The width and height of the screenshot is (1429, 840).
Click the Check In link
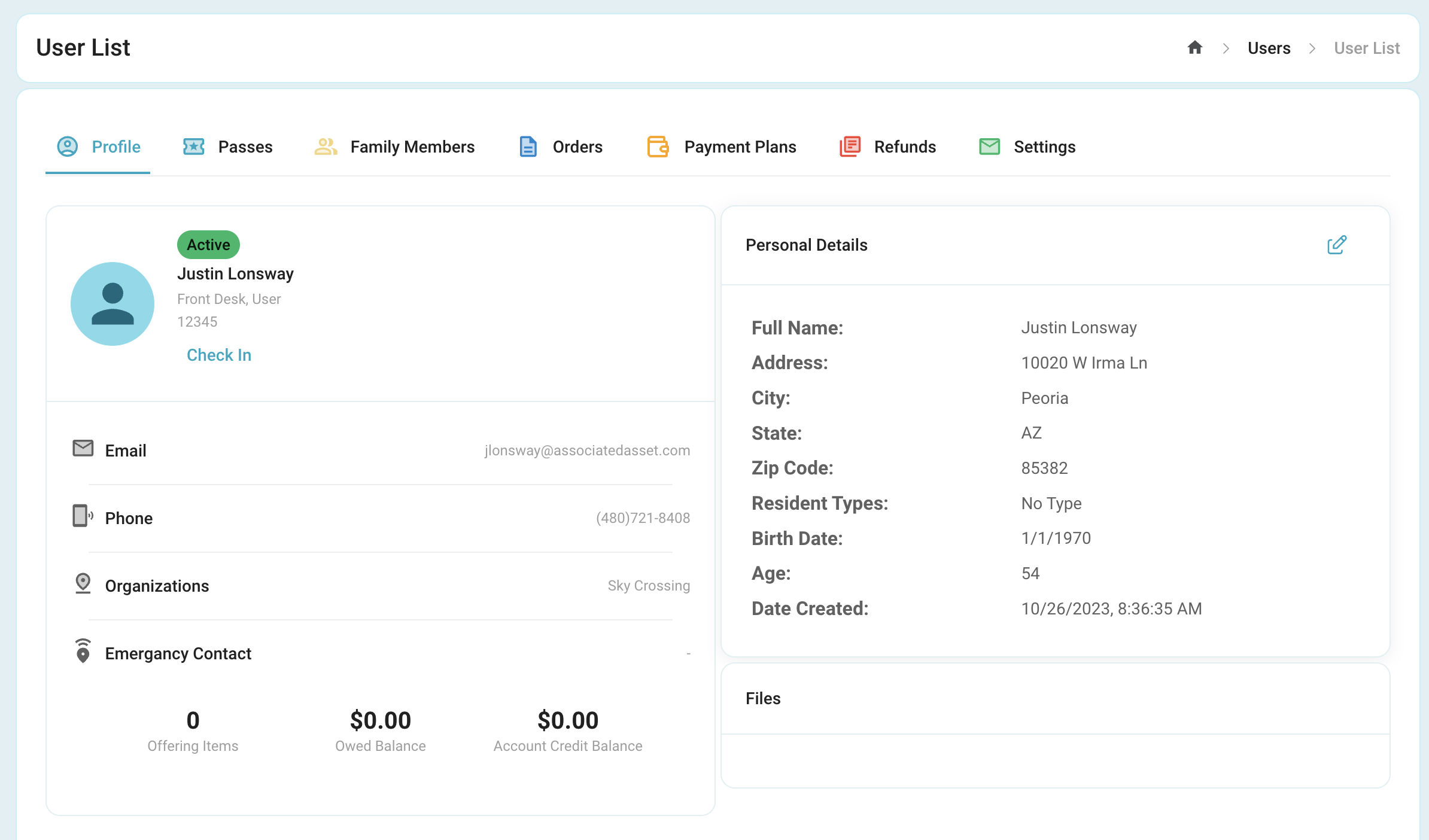[x=219, y=355]
